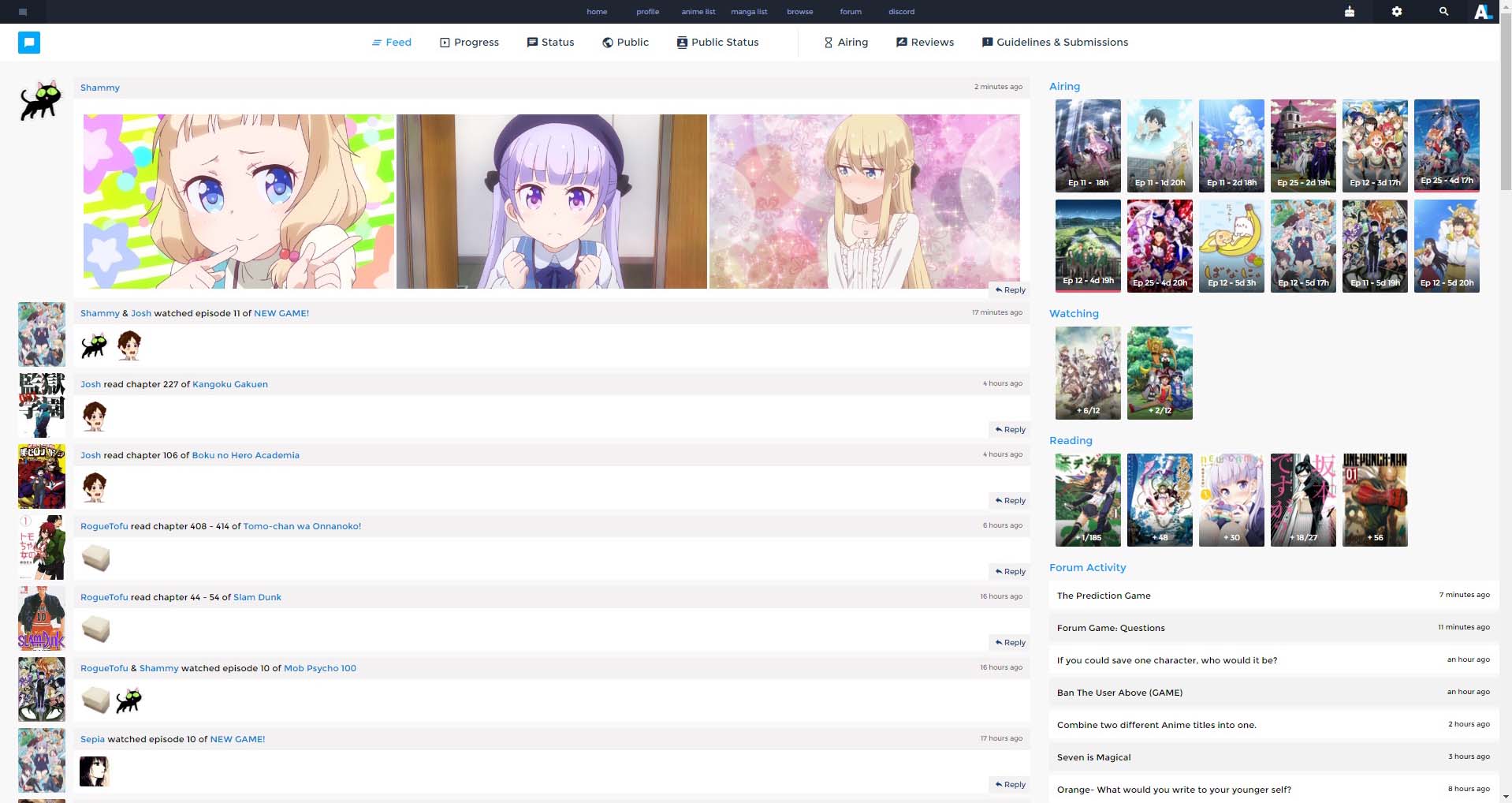Click Sepia's avatar under NEW GAME! episode 10
Image resolution: width=1512 pixels, height=803 pixels.
(x=94, y=771)
